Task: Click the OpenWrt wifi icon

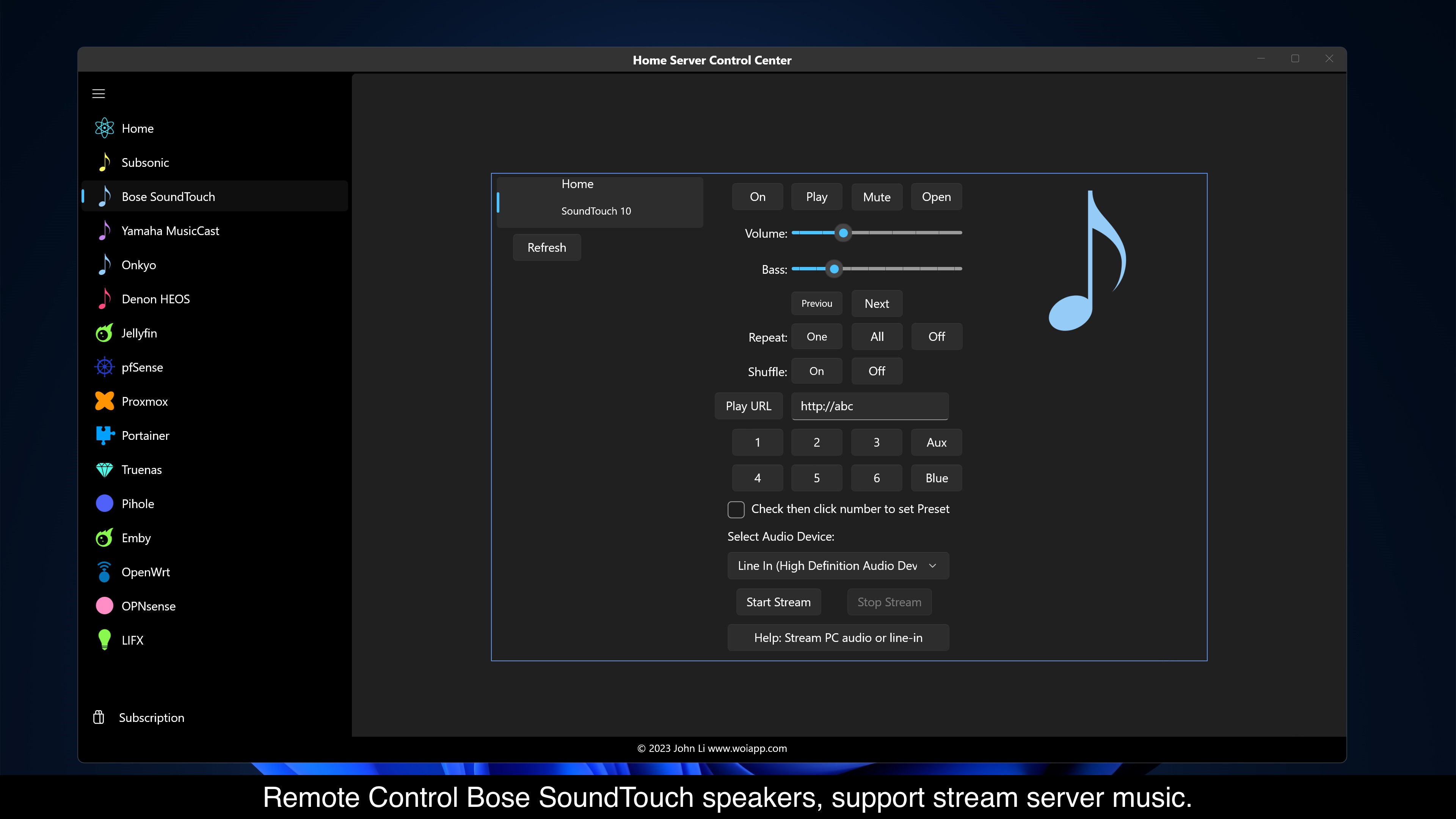Action: [104, 572]
